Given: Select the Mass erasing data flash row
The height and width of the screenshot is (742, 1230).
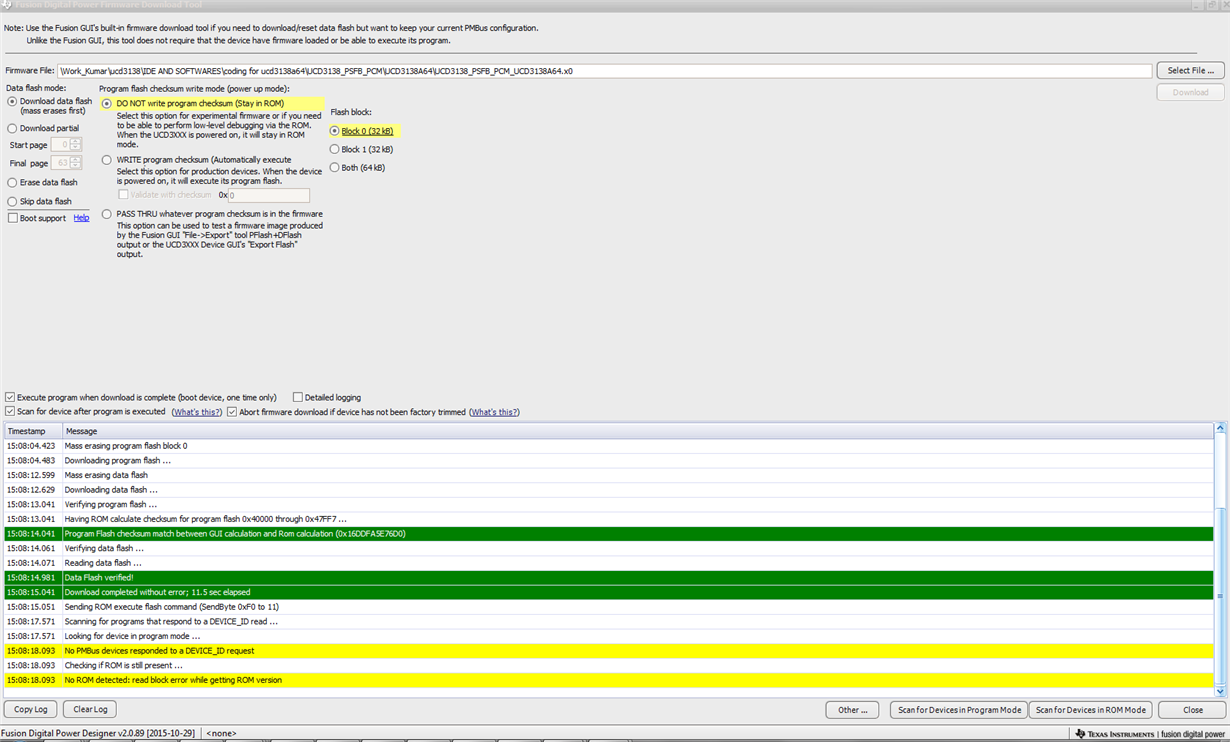Looking at the screenshot, I should 609,475.
